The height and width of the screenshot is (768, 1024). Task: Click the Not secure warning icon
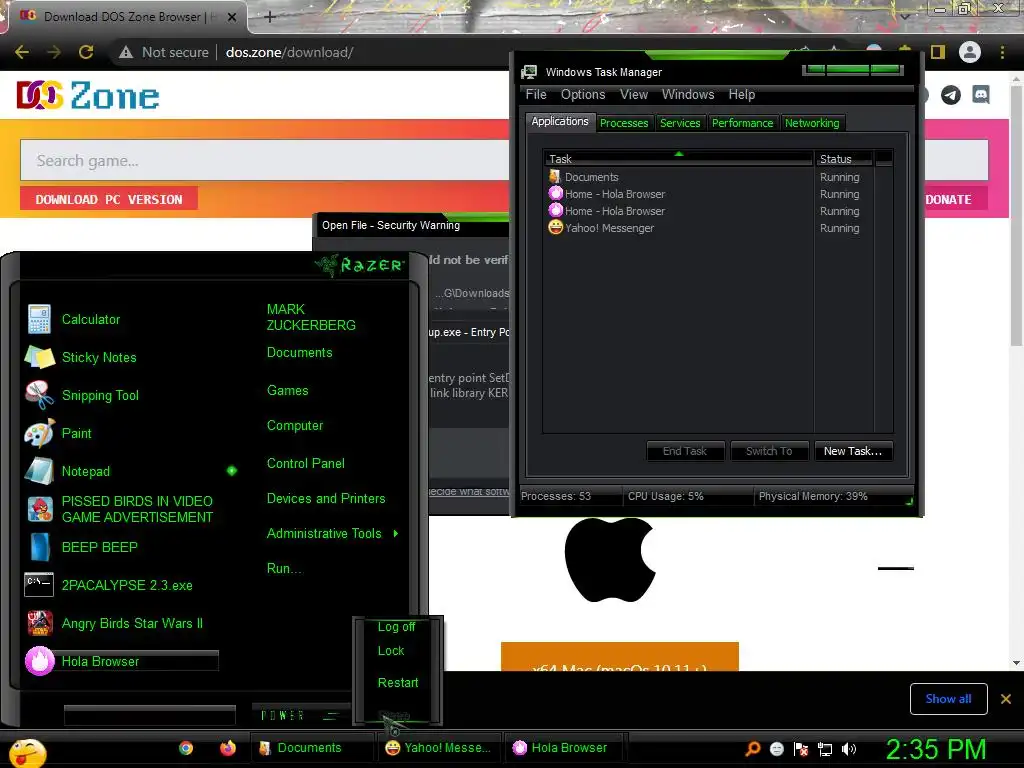click(x=126, y=52)
